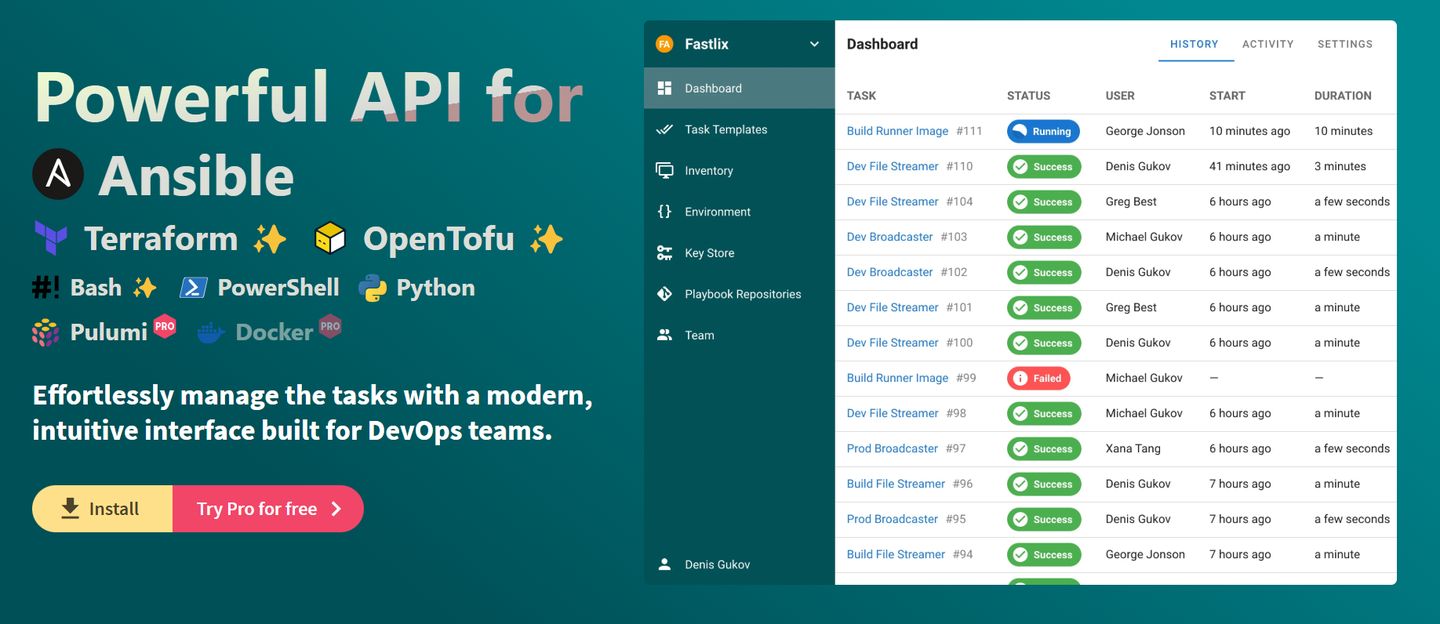Click the START column header
Image resolution: width=1440 pixels, height=624 pixels.
[x=1227, y=96]
